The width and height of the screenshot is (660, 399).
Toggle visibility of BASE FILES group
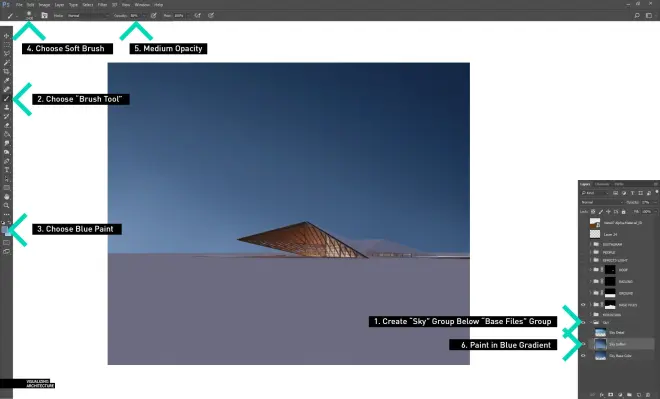(583, 305)
